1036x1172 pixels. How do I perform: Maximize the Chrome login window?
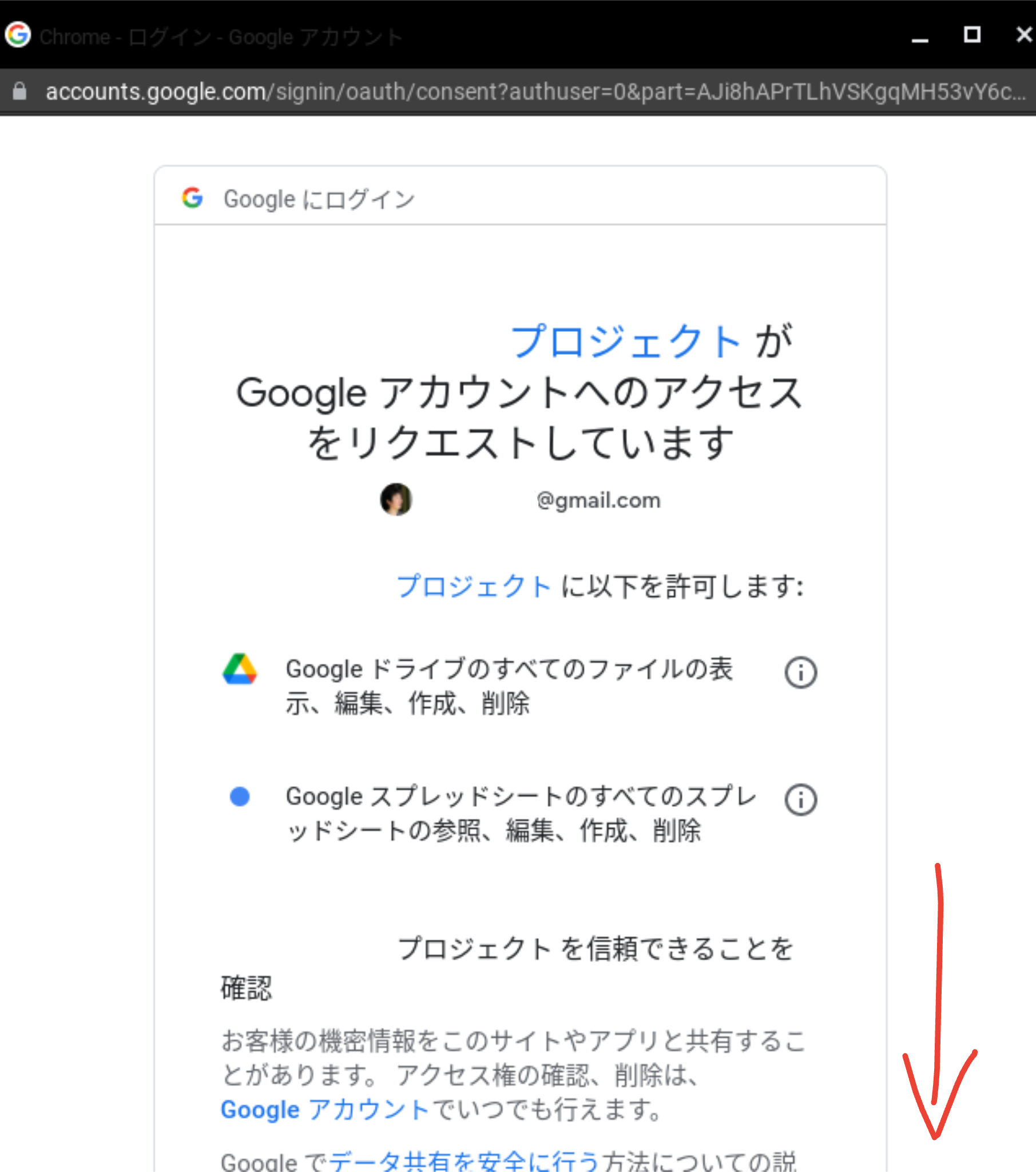point(972,35)
